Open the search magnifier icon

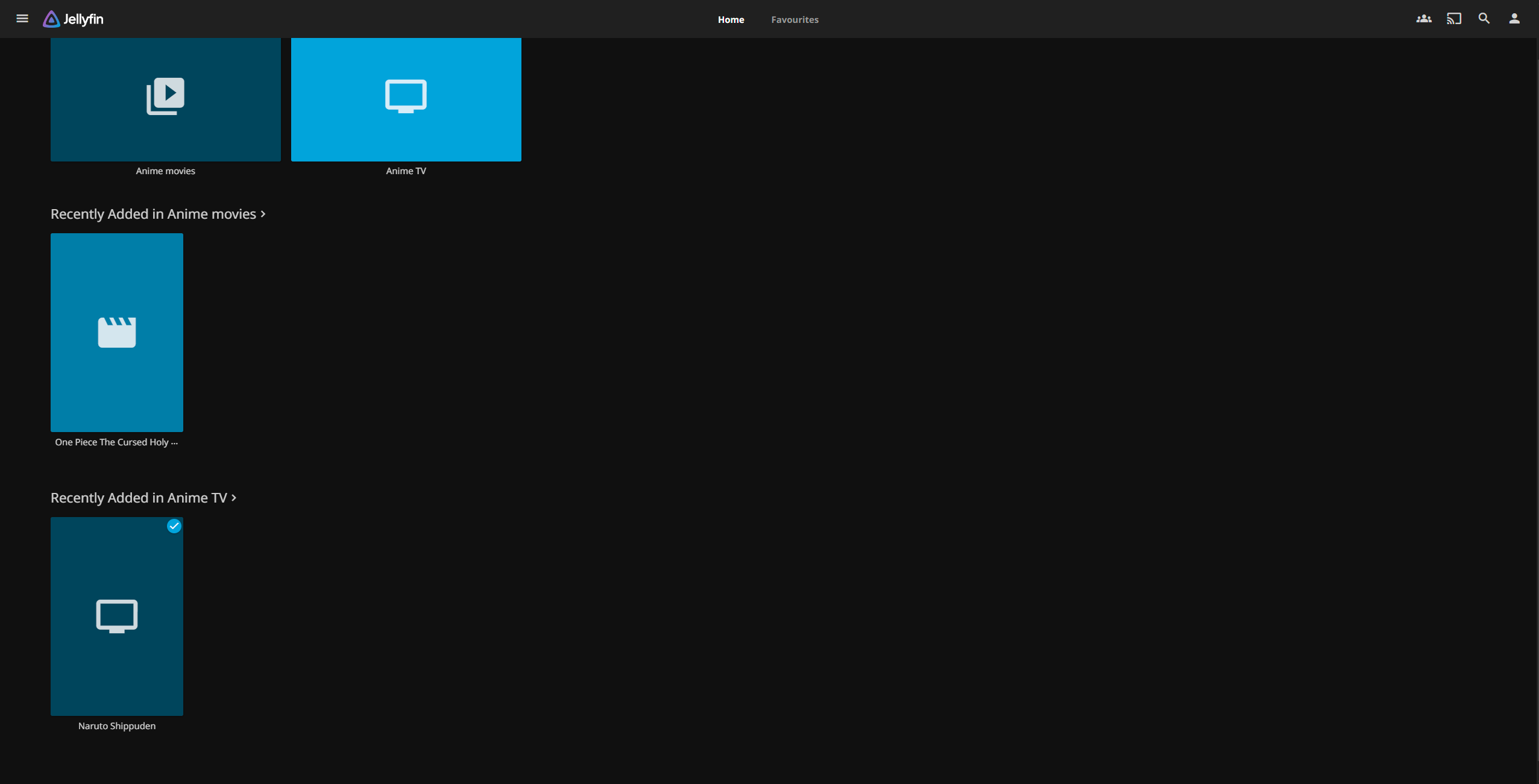[x=1484, y=19]
